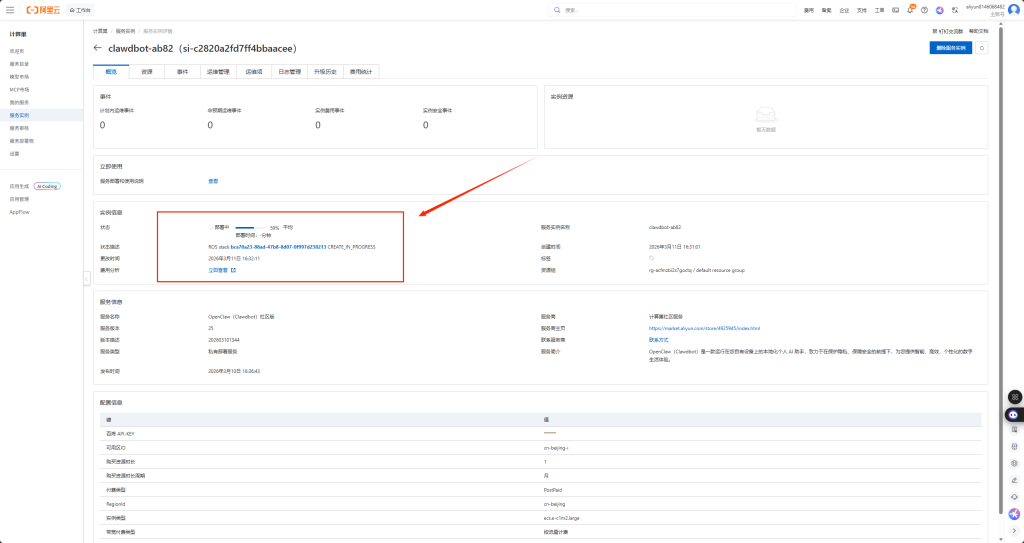Click the refresh icon beside the blue button

coord(982,47)
